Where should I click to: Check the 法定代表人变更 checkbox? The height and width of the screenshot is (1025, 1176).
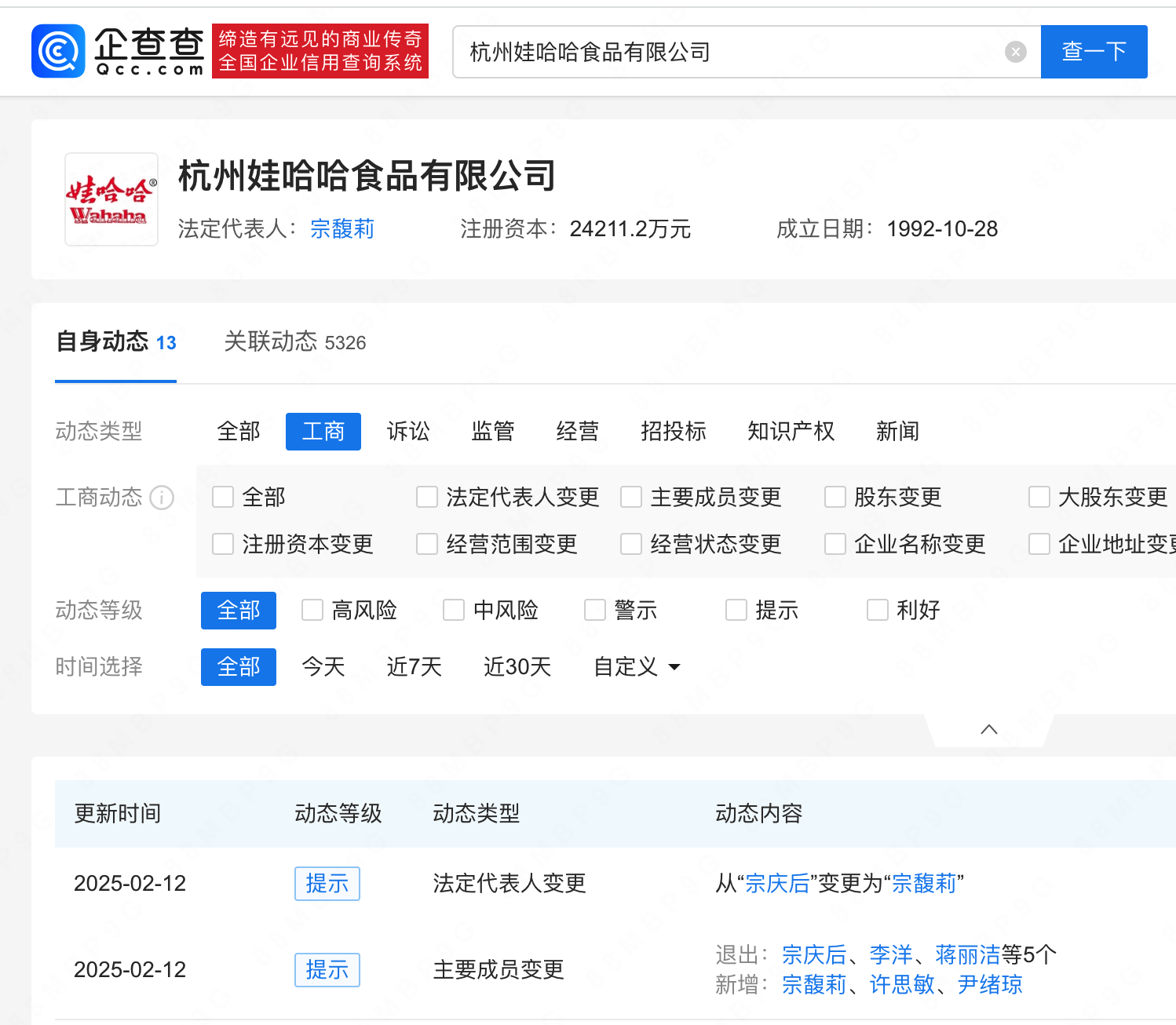(427, 498)
